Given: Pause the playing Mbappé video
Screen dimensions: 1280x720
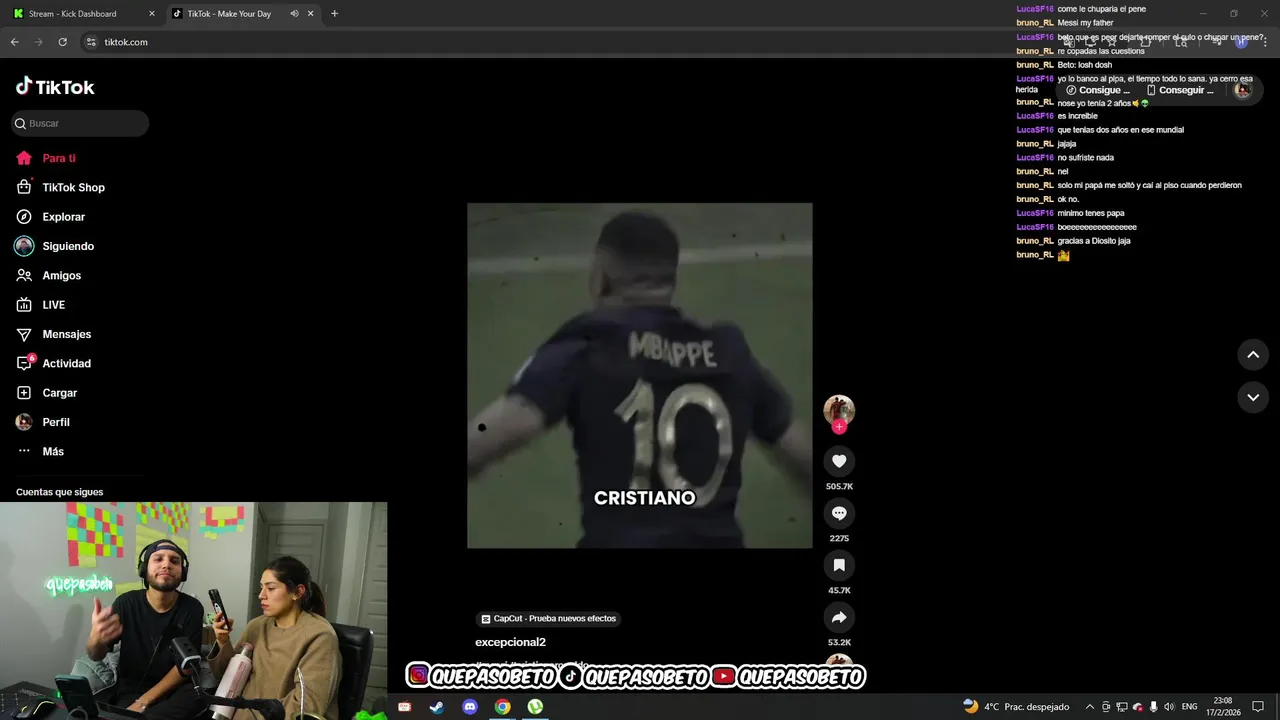Looking at the screenshot, I should [x=640, y=375].
